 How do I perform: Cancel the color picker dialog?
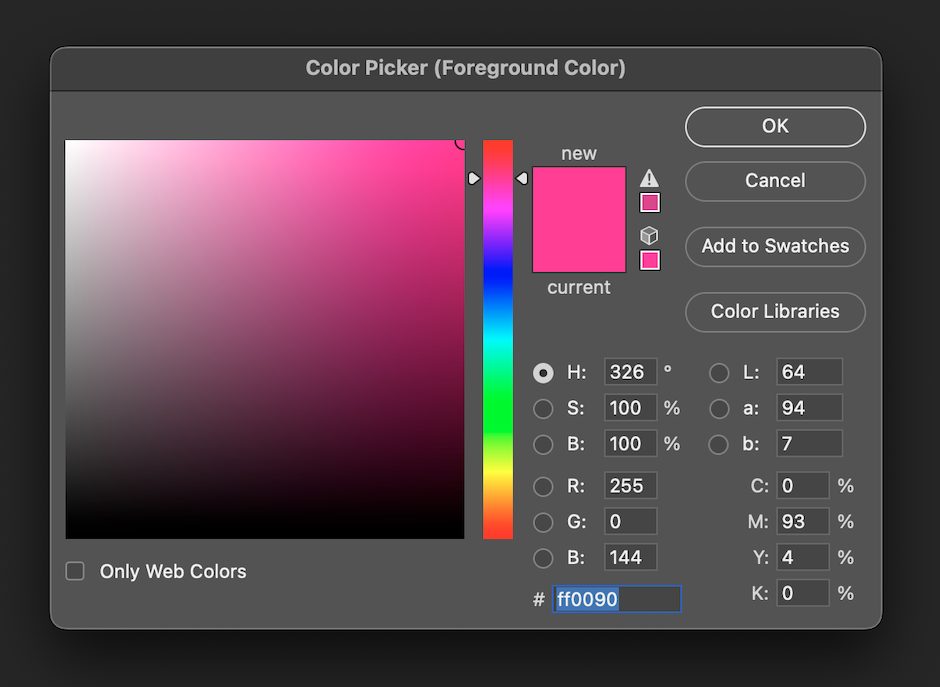775,181
